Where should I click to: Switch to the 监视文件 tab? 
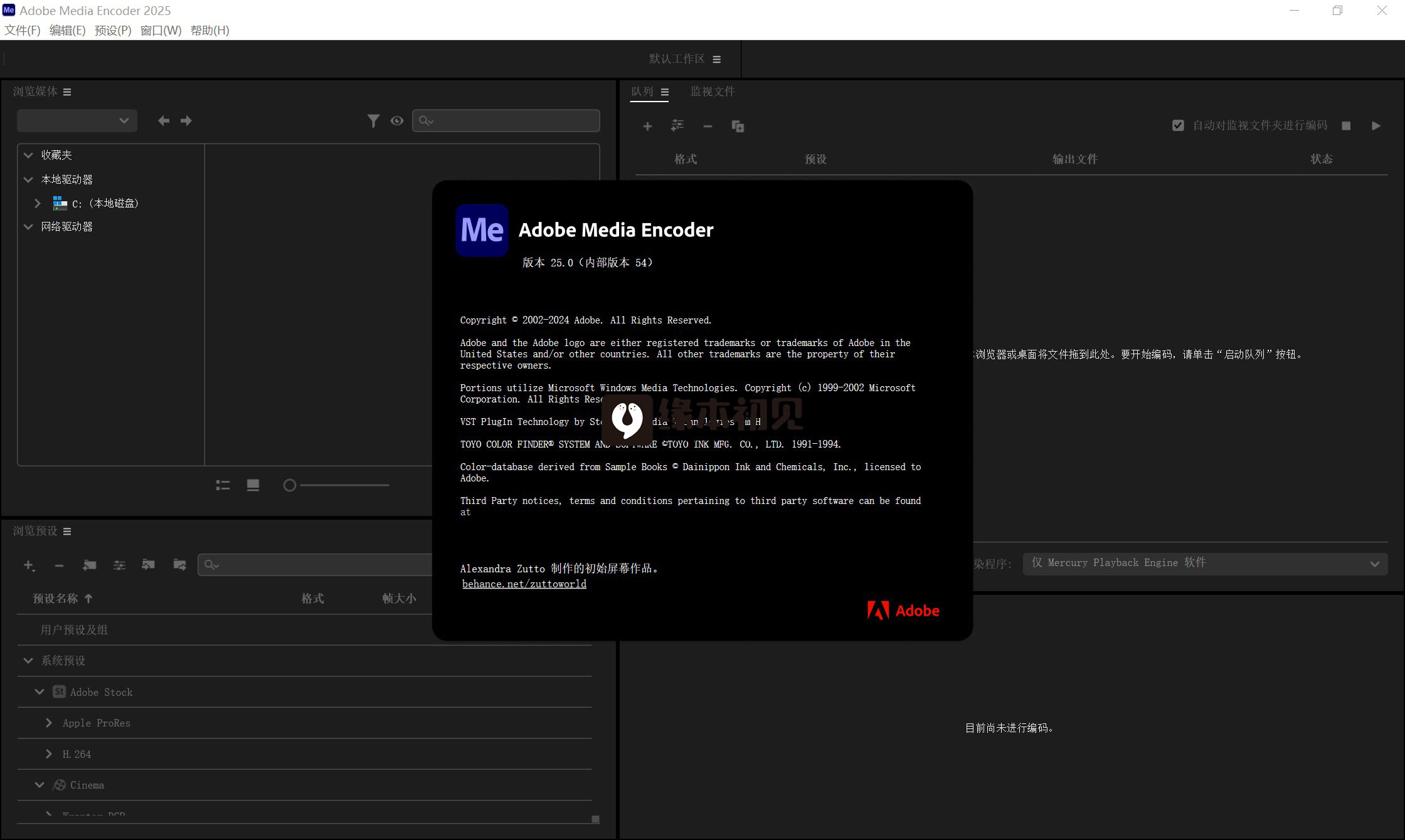click(x=713, y=92)
